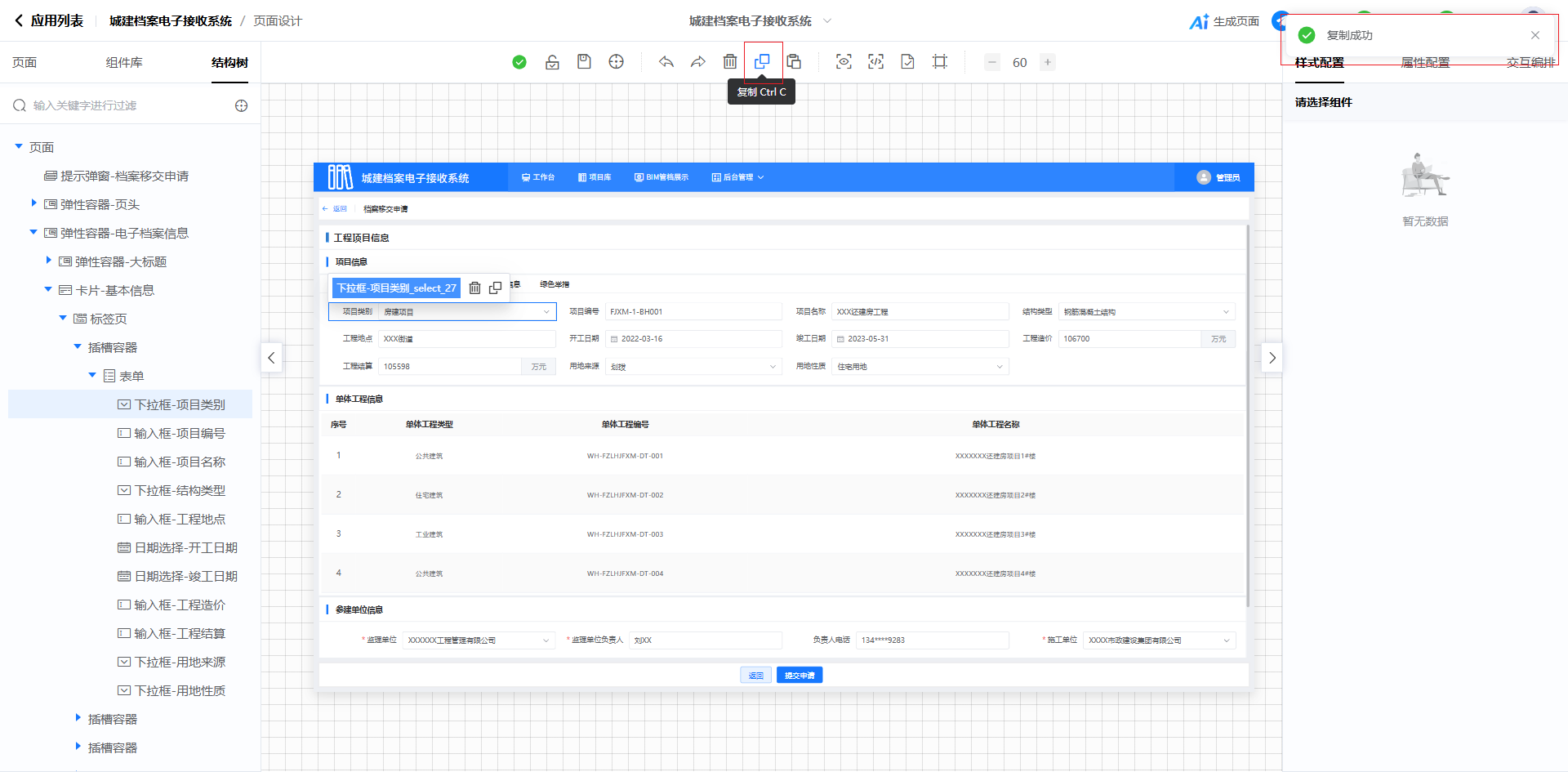Click the preview eye icon
This screenshot has width=1568, height=772.
click(x=844, y=62)
